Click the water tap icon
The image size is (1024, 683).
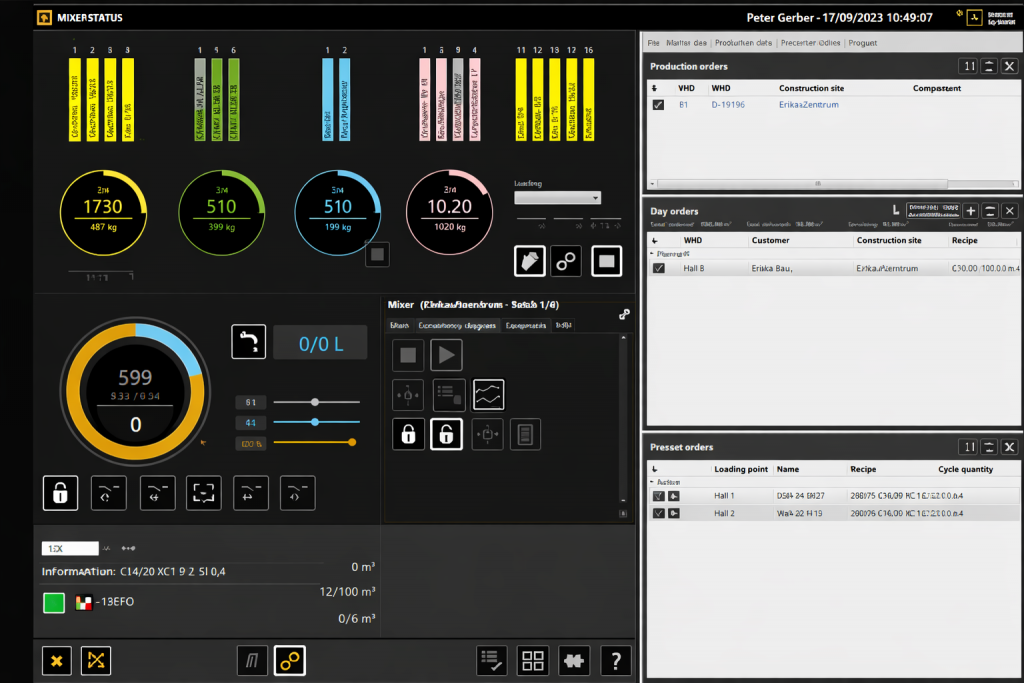248,342
